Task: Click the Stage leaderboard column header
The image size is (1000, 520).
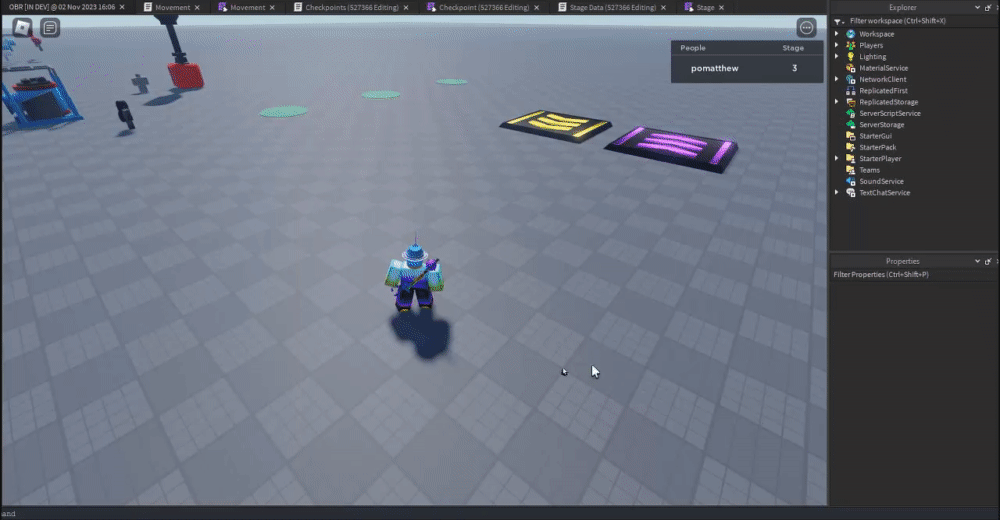Action: click(x=793, y=48)
